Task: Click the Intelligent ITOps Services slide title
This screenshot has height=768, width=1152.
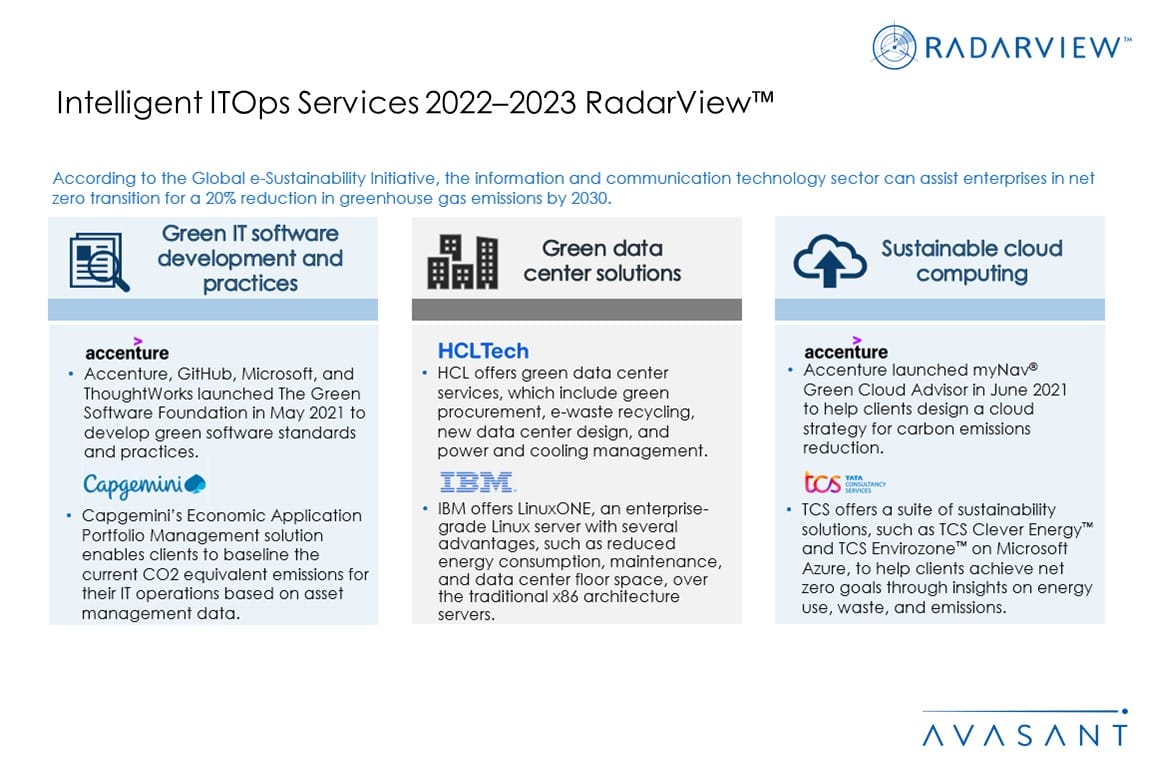Action: [415, 104]
